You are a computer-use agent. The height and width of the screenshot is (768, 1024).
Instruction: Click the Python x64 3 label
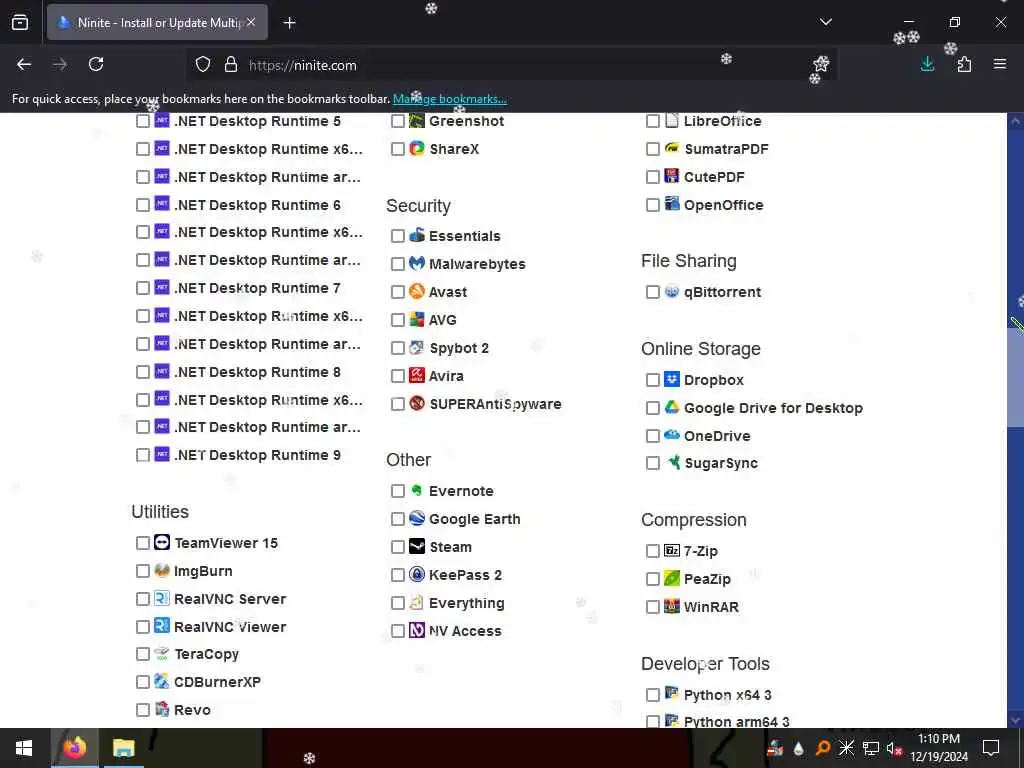(x=728, y=695)
